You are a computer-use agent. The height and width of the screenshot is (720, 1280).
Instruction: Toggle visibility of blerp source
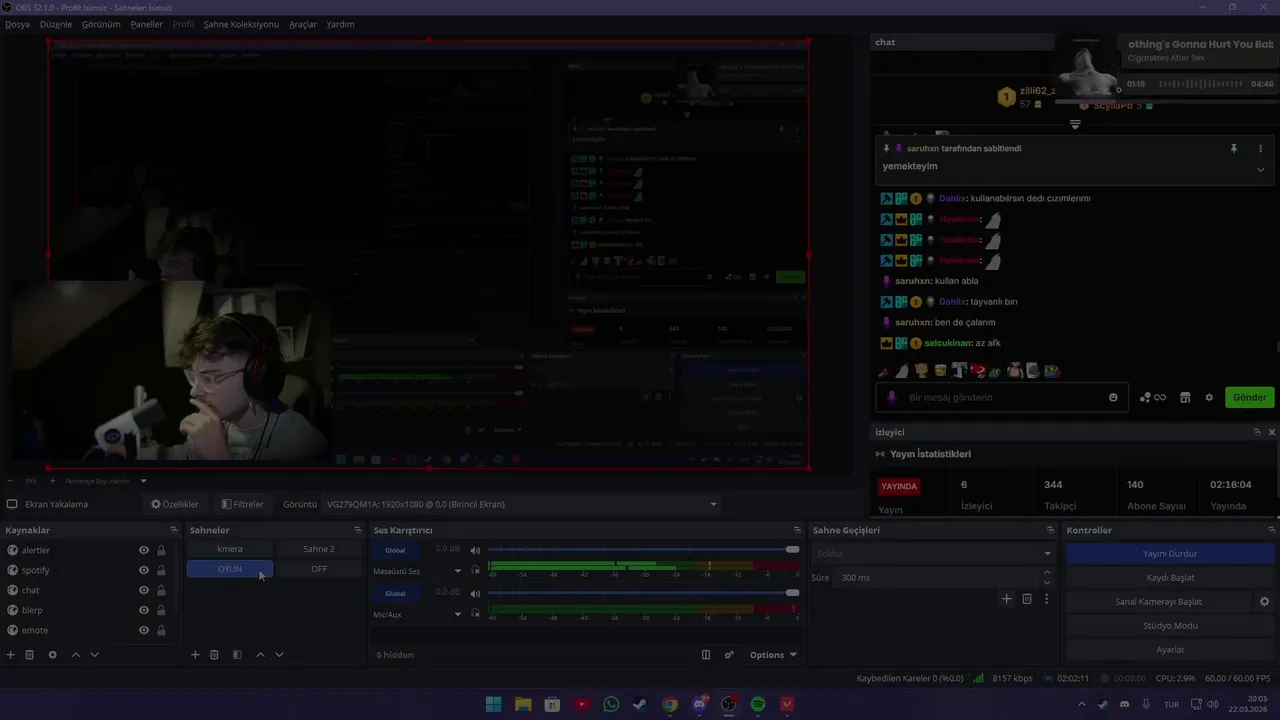pyautogui.click(x=144, y=610)
